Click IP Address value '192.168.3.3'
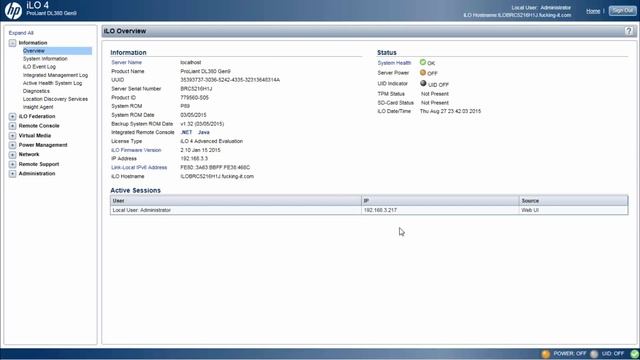Screen dimensions: 640x360 194,158
